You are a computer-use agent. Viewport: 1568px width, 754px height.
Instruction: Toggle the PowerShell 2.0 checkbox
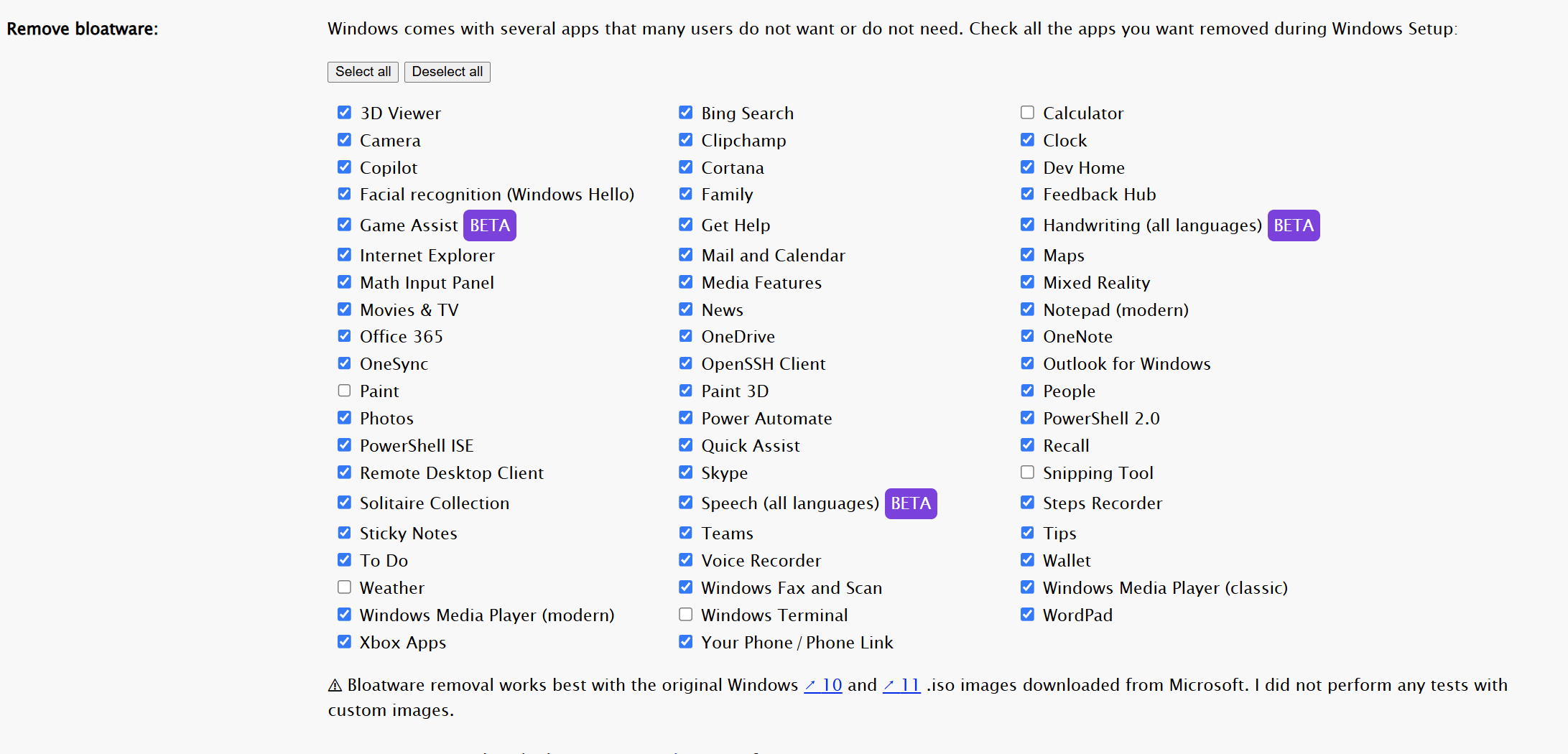click(1028, 418)
